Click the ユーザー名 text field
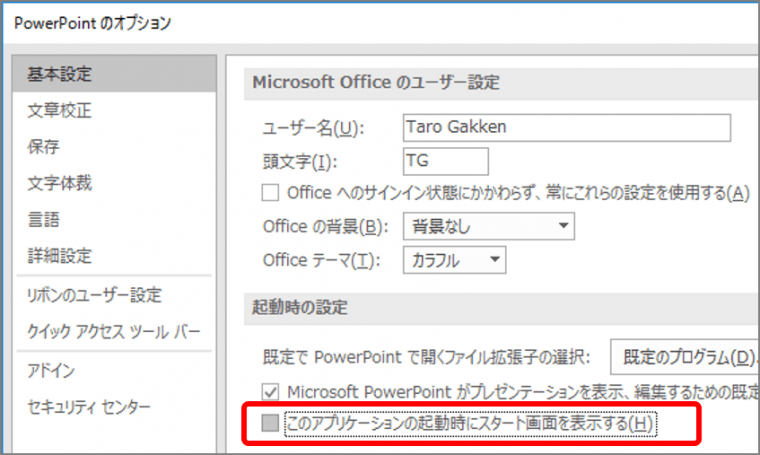The height and width of the screenshot is (455, 760). click(x=567, y=127)
